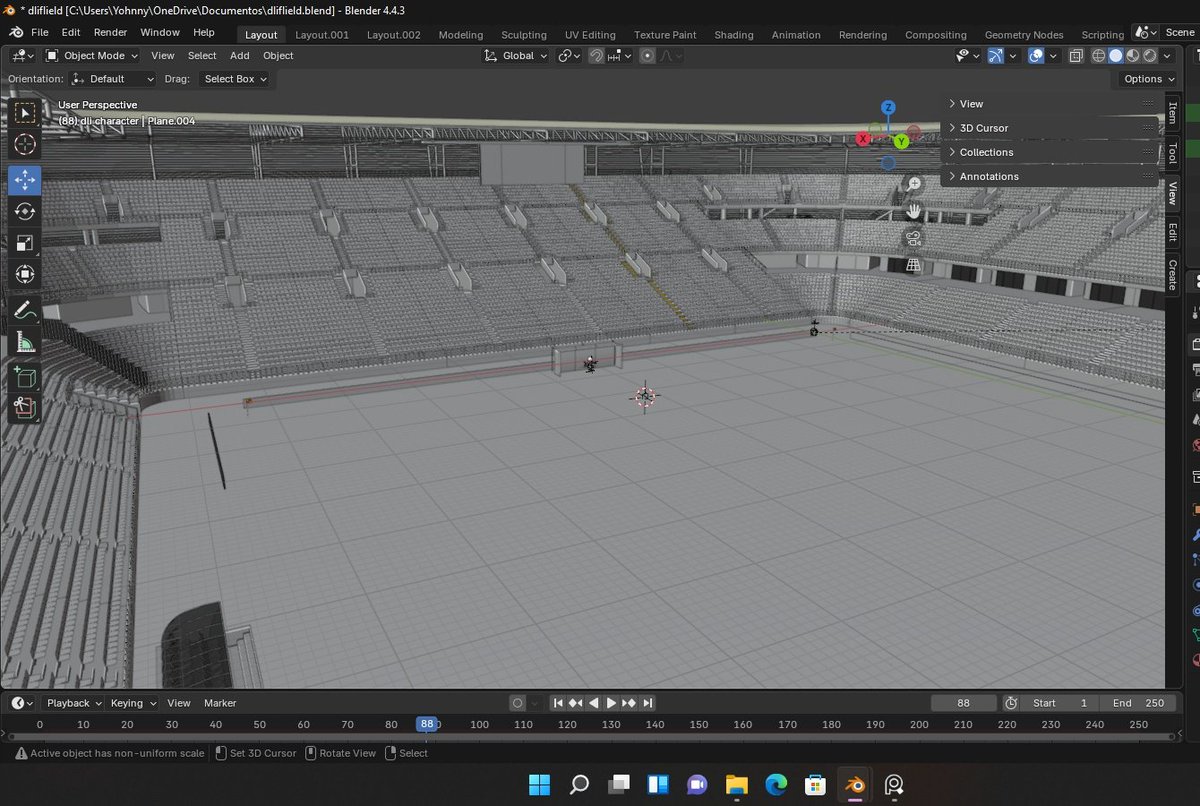This screenshot has width=1200, height=806.
Task: Select the Add Cube tool
Action: coord(25,377)
